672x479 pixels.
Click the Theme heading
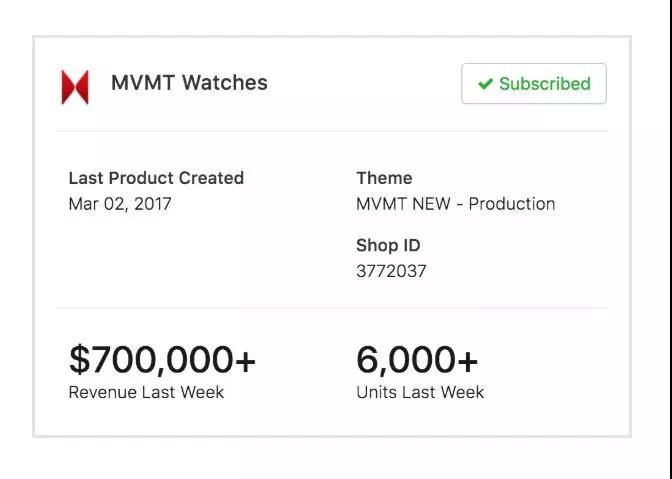click(384, 178)
